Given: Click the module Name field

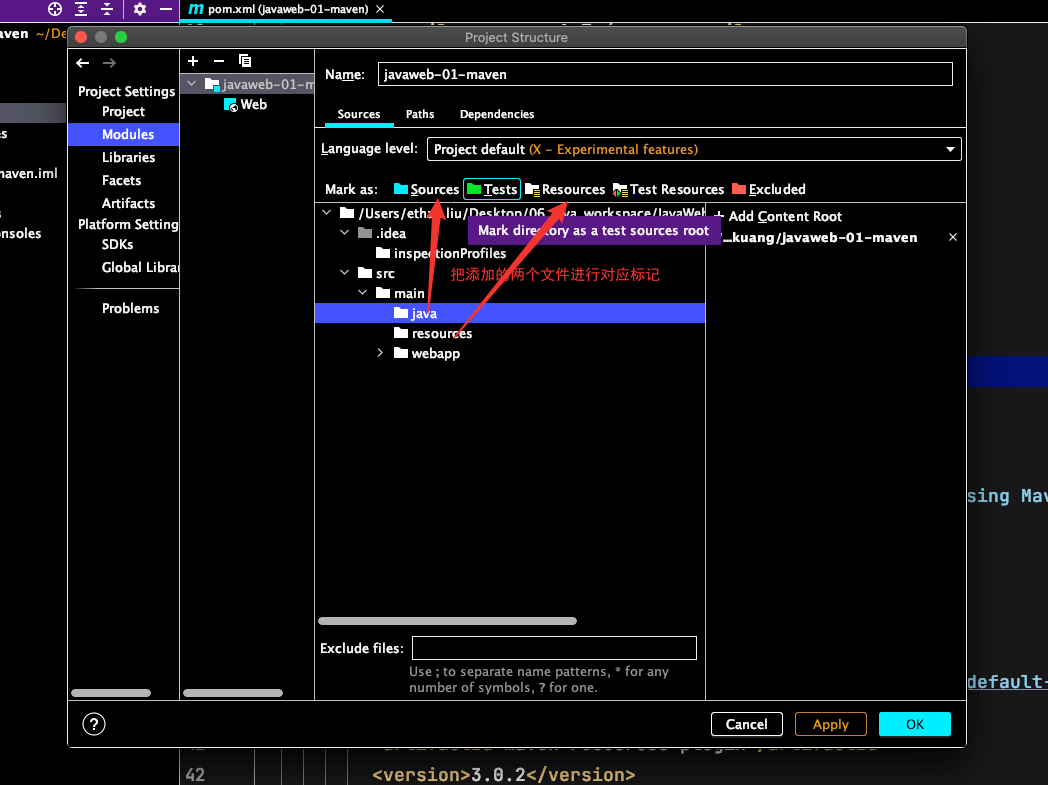Looking at the screenshot, I should 665,74.
